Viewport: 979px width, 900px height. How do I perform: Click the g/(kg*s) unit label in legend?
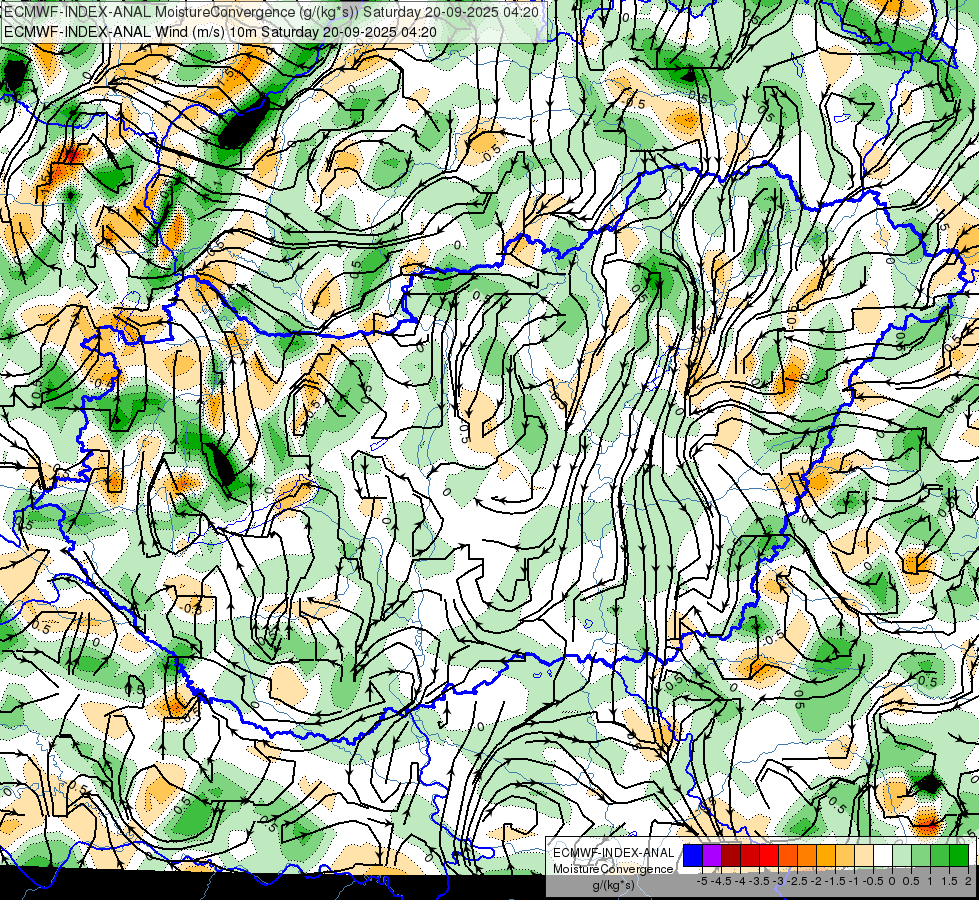[613, 885]
